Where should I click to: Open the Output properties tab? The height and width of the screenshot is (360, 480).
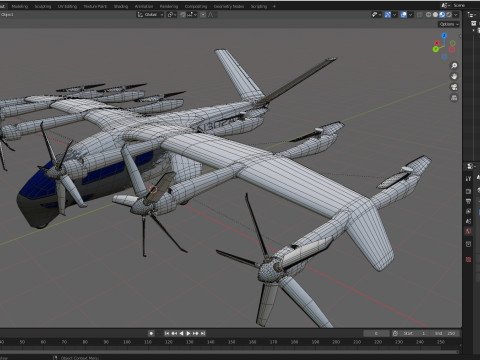[x=468, y=201]
